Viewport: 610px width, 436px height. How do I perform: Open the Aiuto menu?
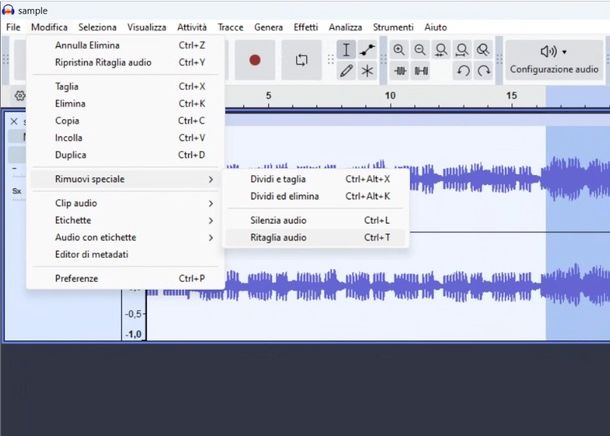[435, 27]
